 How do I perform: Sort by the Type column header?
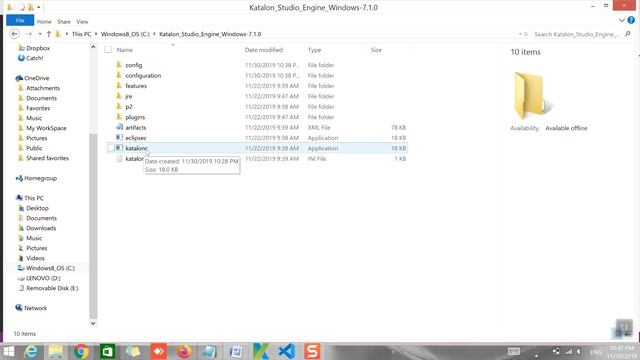[314, 50]
